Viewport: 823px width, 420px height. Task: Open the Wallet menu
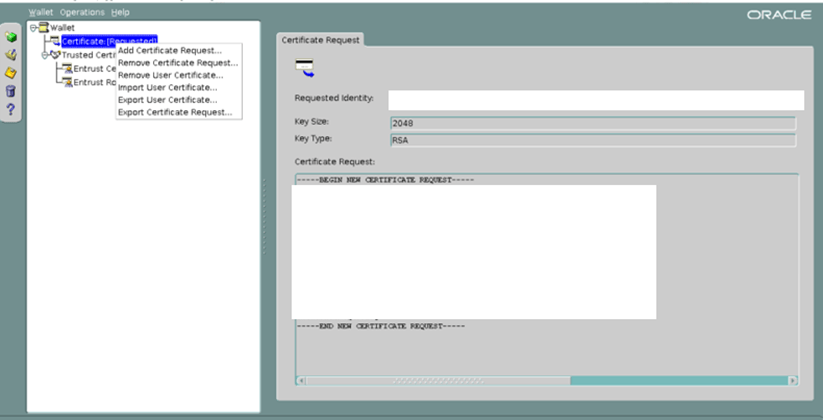[40, 12]
